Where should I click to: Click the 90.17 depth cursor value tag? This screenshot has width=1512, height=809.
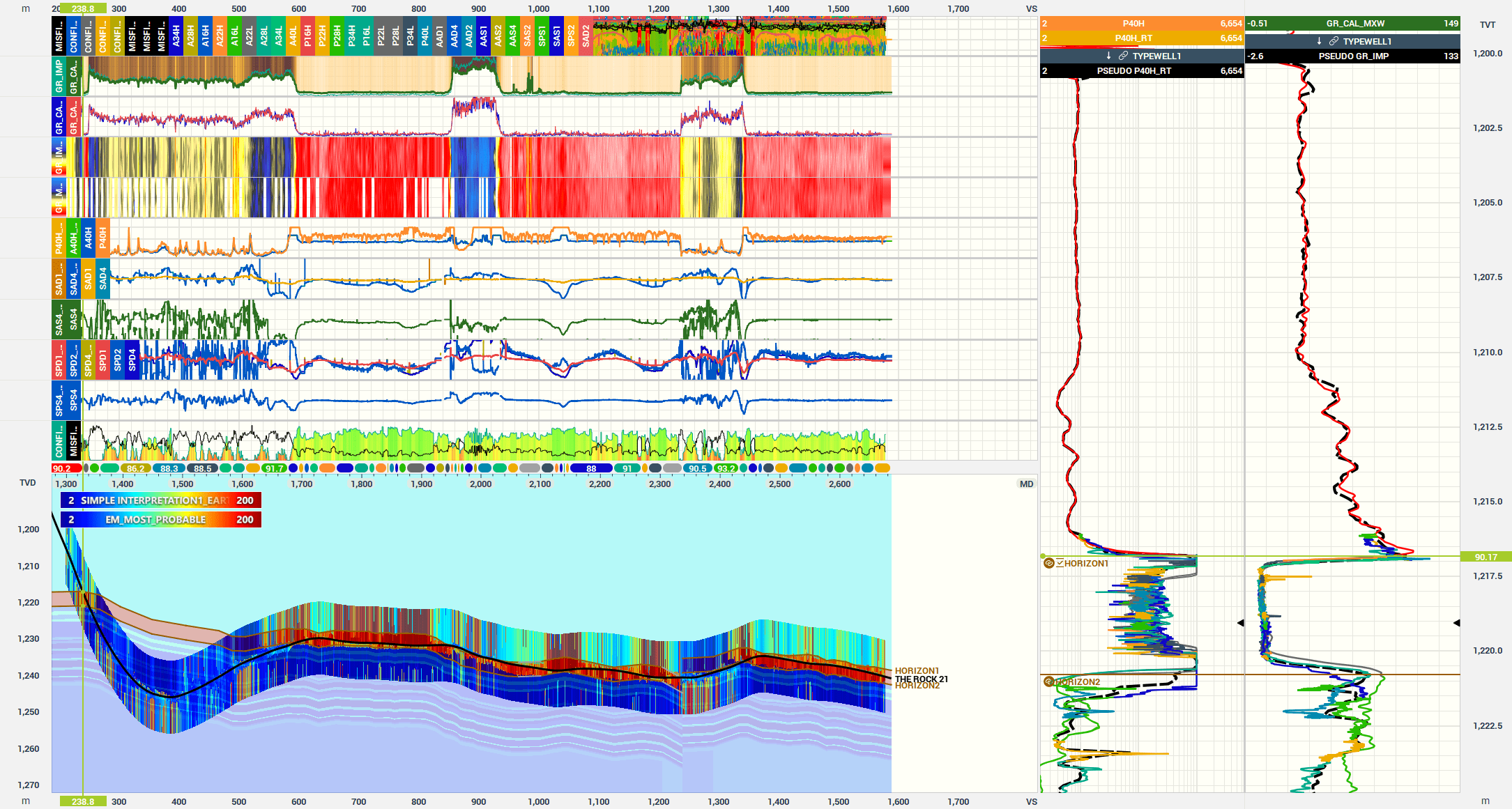coord(1486,557)
